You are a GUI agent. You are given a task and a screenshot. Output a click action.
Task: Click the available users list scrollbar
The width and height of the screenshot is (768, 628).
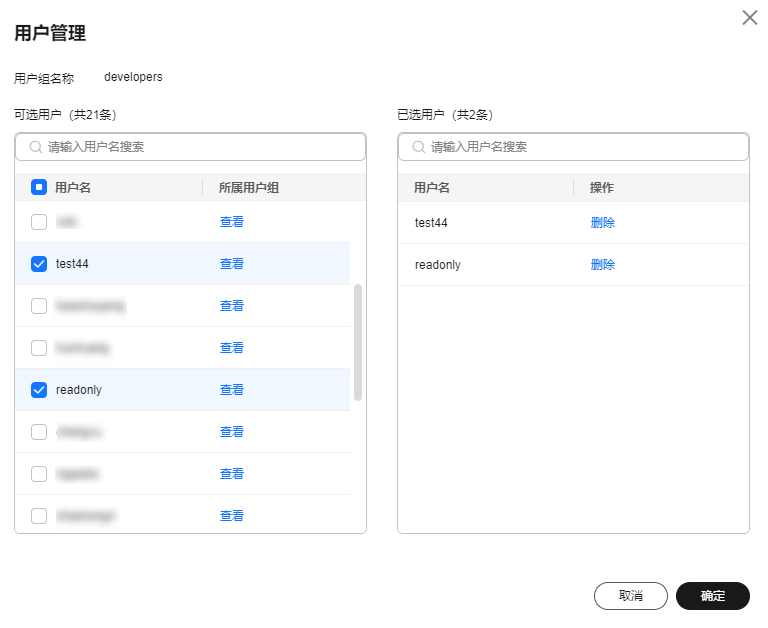[358, 342]
